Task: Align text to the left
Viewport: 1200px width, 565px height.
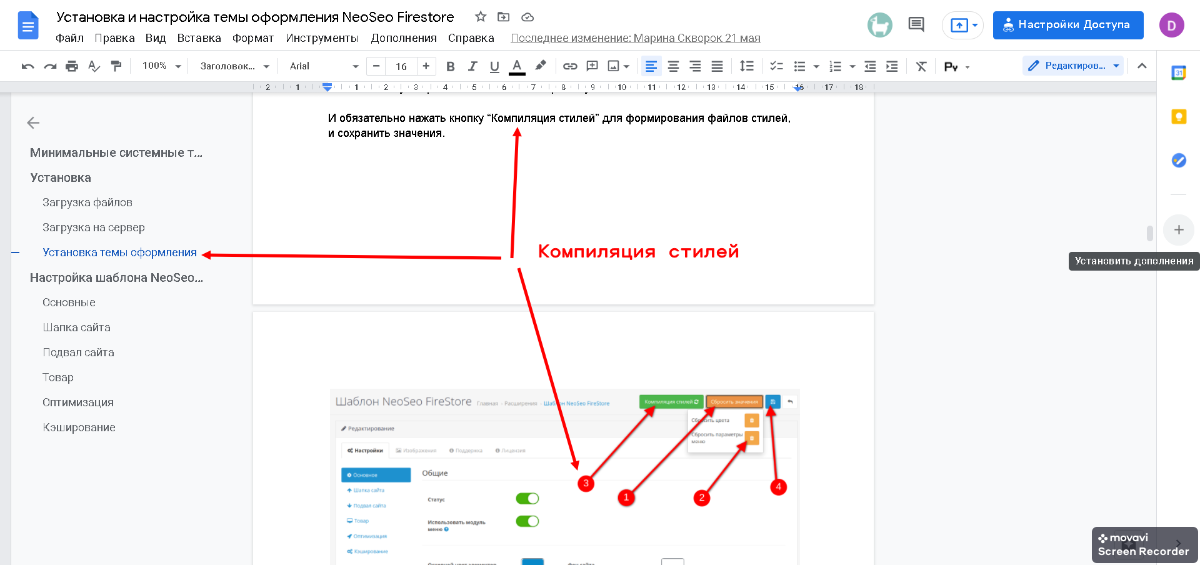Action: [x=651, y=66]
